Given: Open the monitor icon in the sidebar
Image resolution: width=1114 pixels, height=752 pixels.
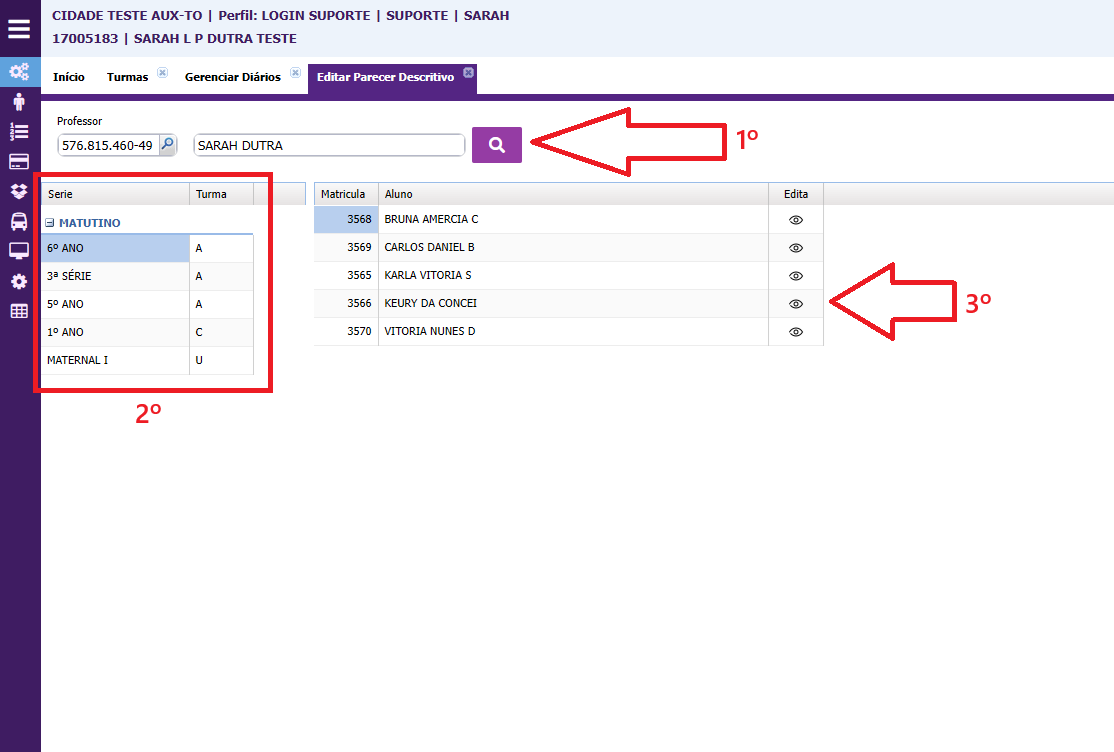Looking at the screenshot, I should (19, 251).
